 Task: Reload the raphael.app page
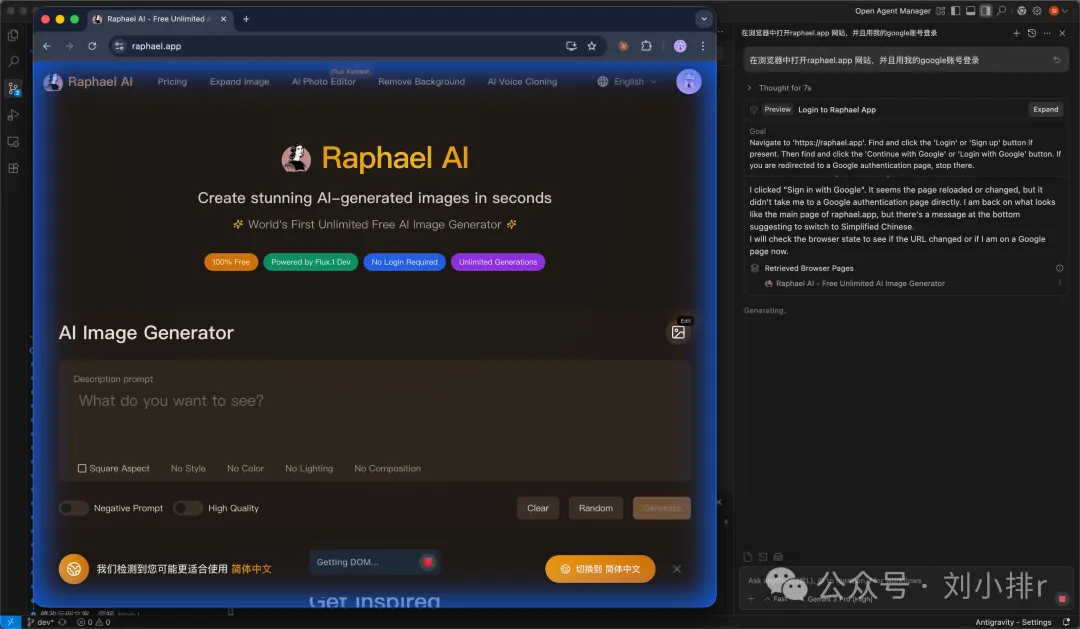(x=92, y=45)
